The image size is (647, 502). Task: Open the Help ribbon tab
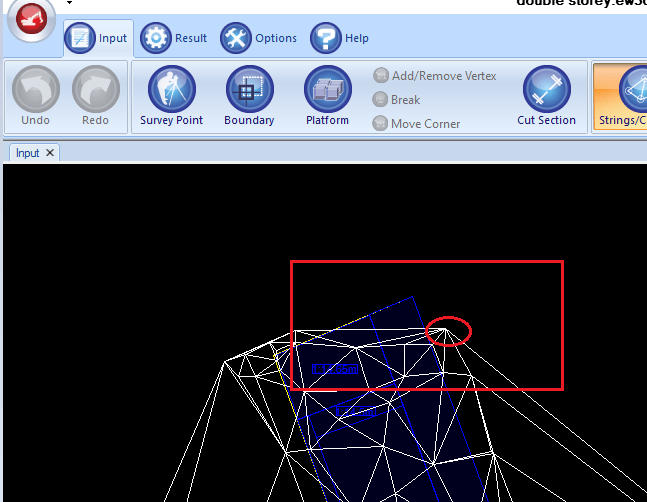[x=339, y=38]
